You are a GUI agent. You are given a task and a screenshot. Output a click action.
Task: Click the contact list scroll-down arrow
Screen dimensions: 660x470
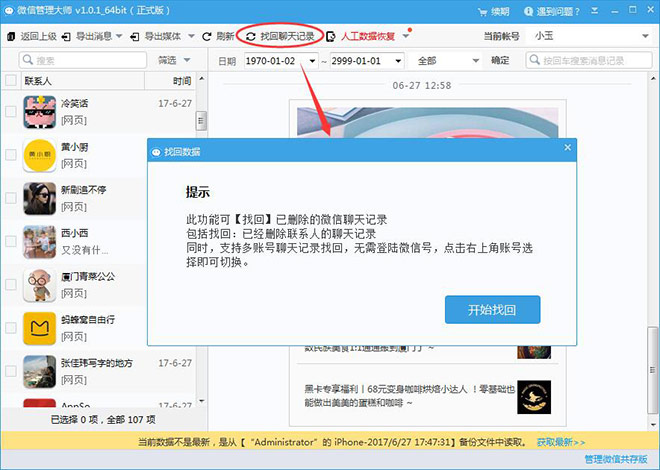coord(202,401)
